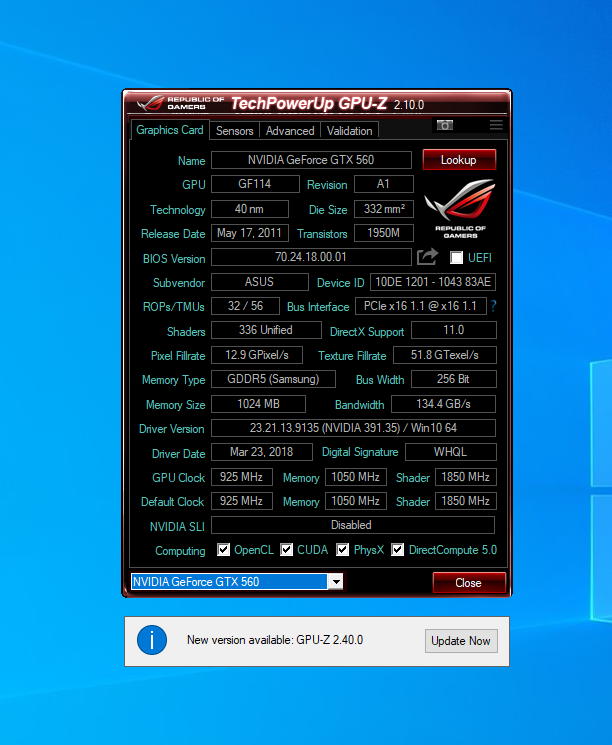This screenshot has height=745, width=612.
Task: Open the Advanced tab
Action: [x=290, y=131]
